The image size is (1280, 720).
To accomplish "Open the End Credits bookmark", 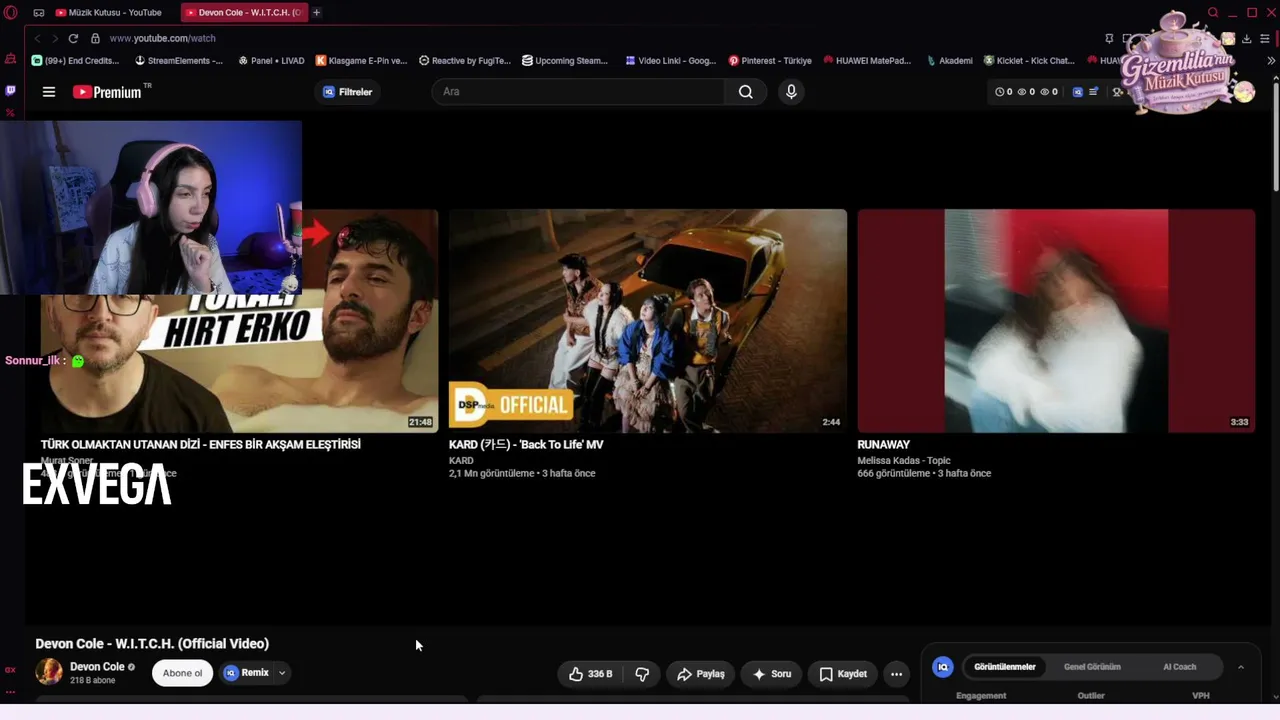I will pyautogui.click(x=76, y=60).
